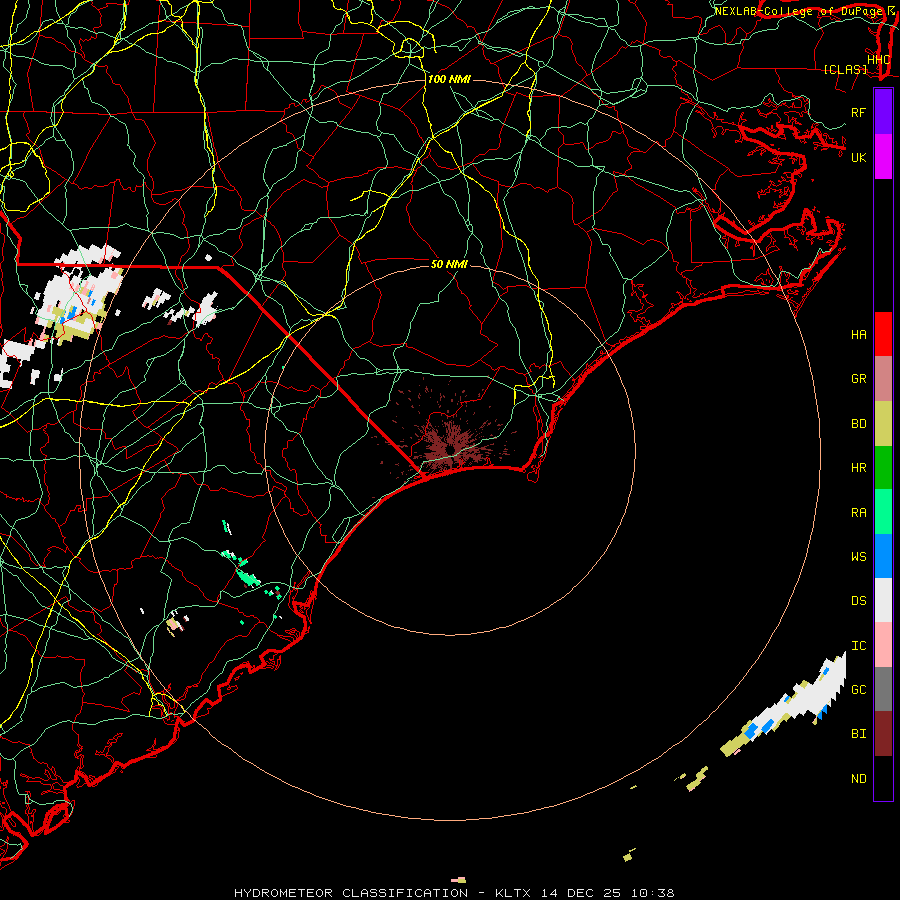
Task: Click the HYDROMETEOR CLASSIFICATION caption text
Action: point(351,893)
